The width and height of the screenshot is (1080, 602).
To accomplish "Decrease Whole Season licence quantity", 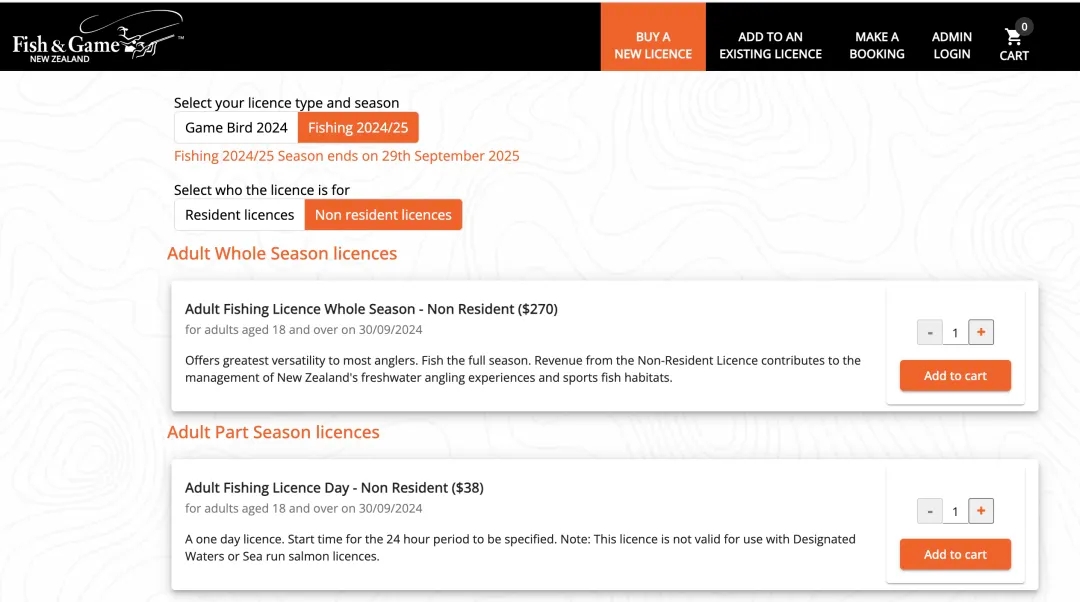I will (929, 333).
